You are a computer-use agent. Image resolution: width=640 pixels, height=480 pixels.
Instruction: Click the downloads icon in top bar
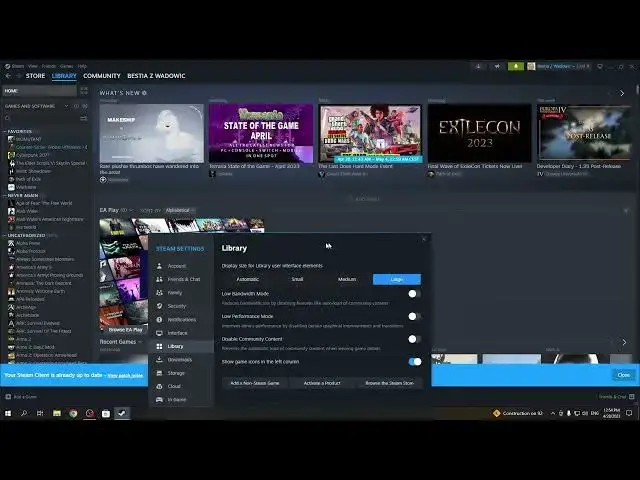click(478, 66)
